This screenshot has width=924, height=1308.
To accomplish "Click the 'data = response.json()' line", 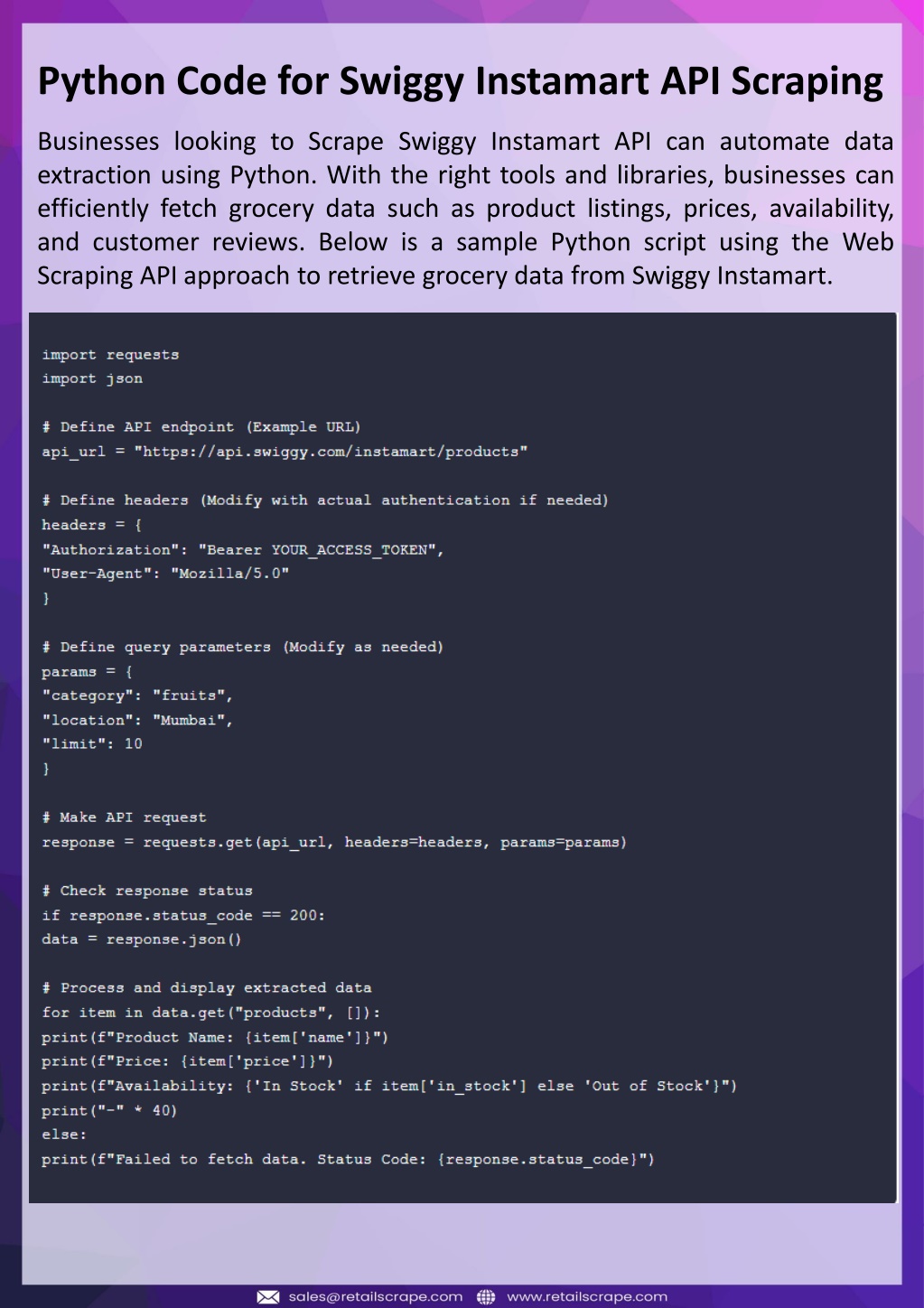I will click(x=142, y=939).
